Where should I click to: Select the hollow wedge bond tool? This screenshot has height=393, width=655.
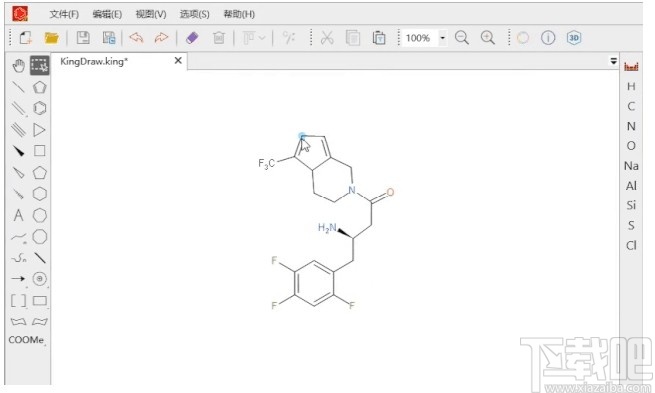click(18, 172)
